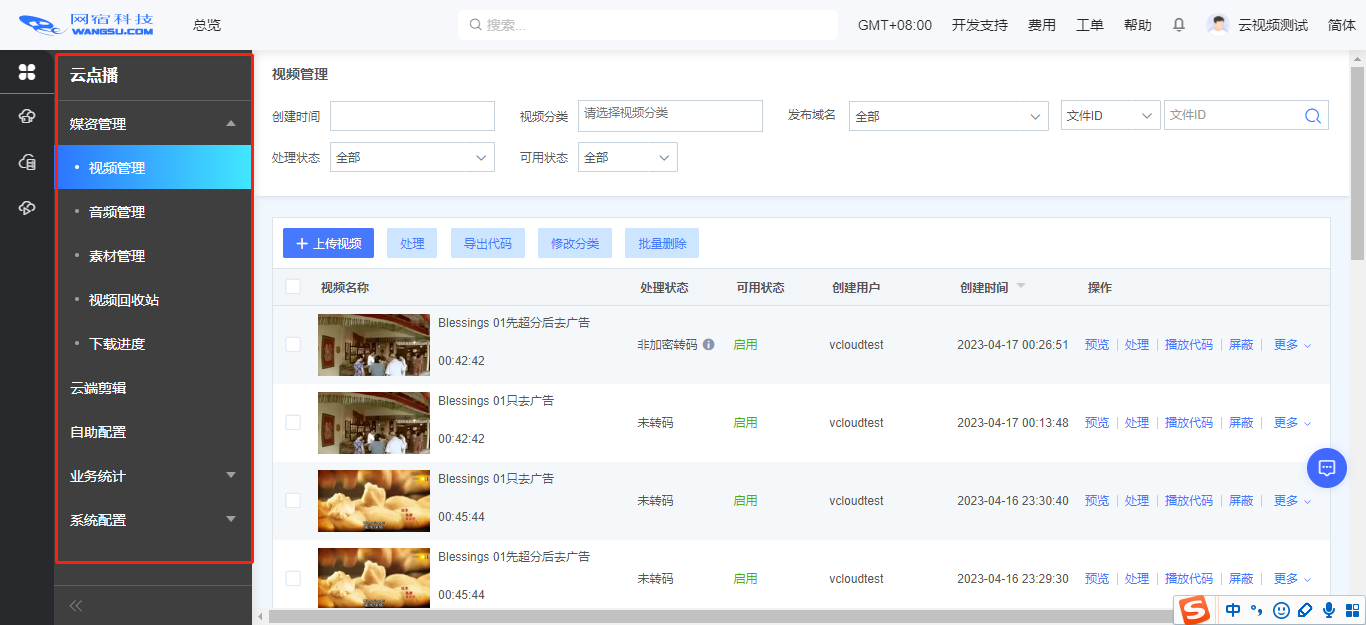1366x625 pixels.
Task: Open the 视频回收站 sidebar item
Action: pyautogui.click(x=153, y=300)
